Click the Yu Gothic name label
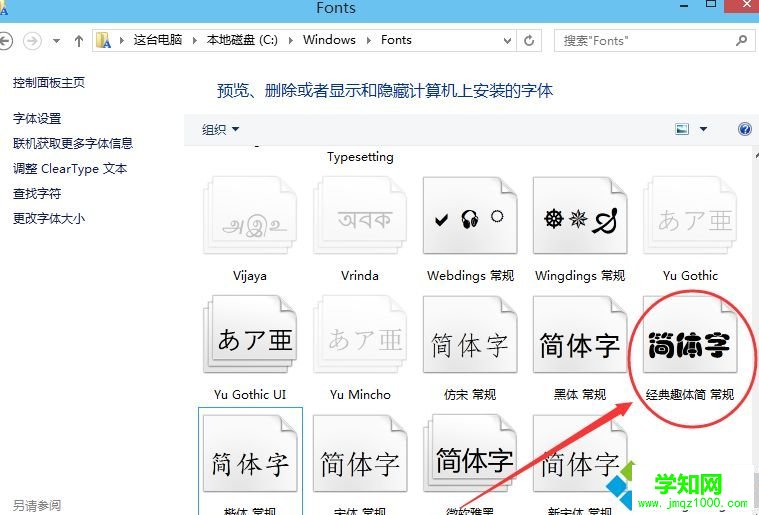759x515 pixels. (690, 275)
